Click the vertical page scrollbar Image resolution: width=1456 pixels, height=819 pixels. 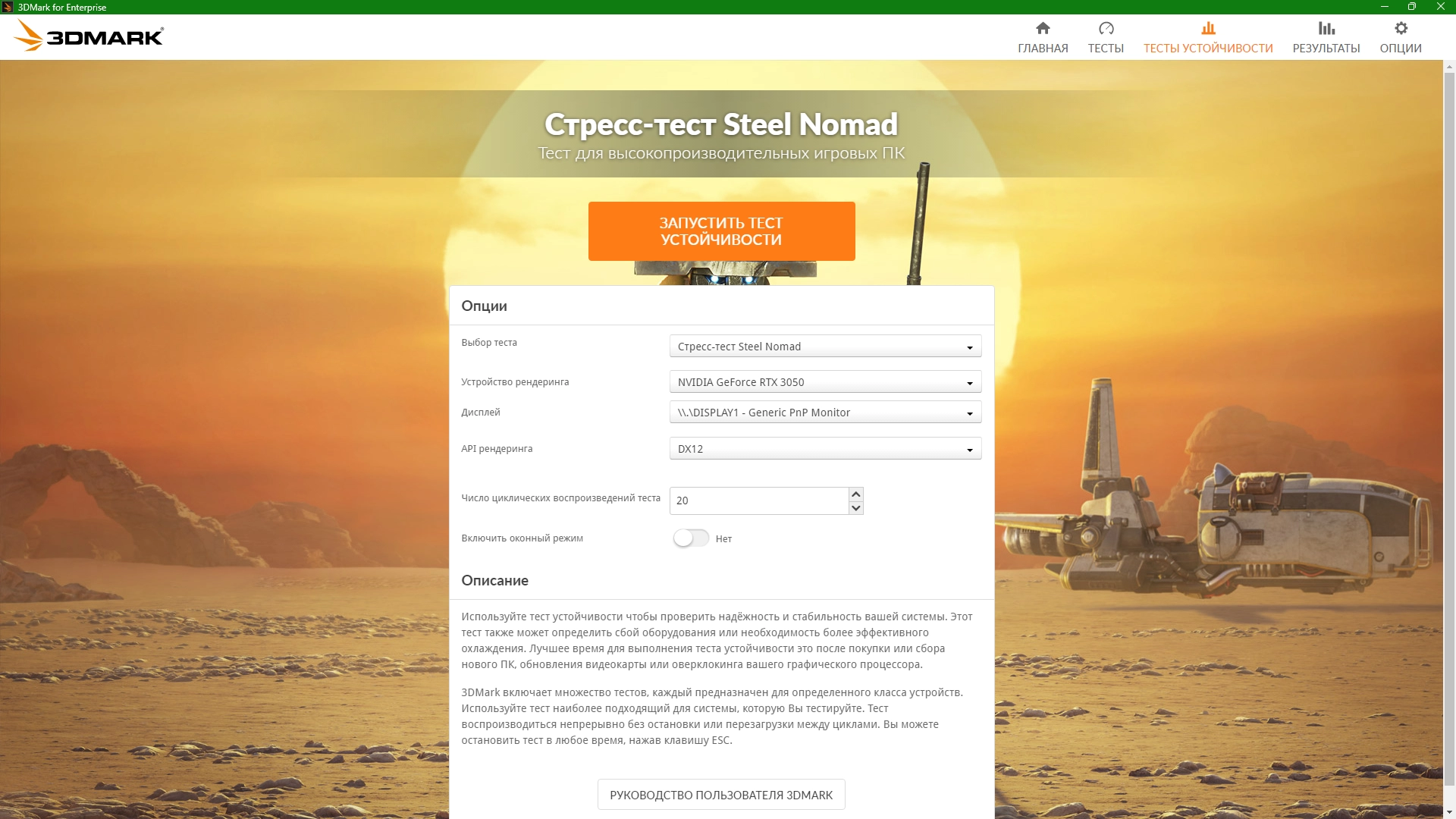[1449, 425]
